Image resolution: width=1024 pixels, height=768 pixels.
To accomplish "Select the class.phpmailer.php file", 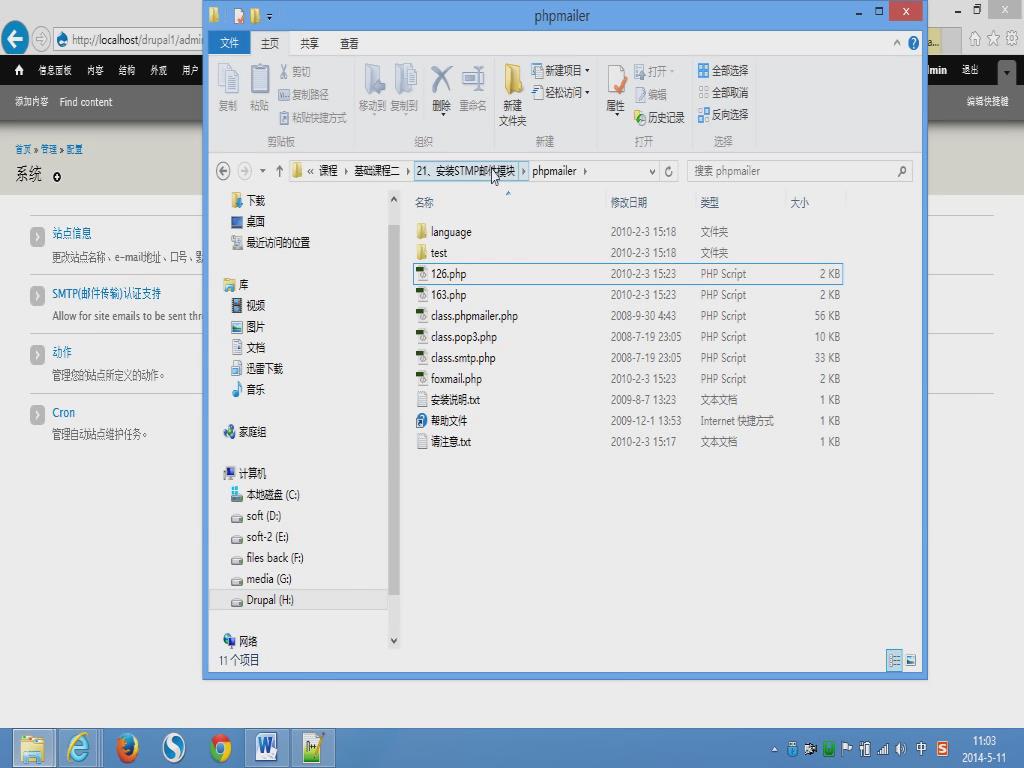I will point(474,316).
